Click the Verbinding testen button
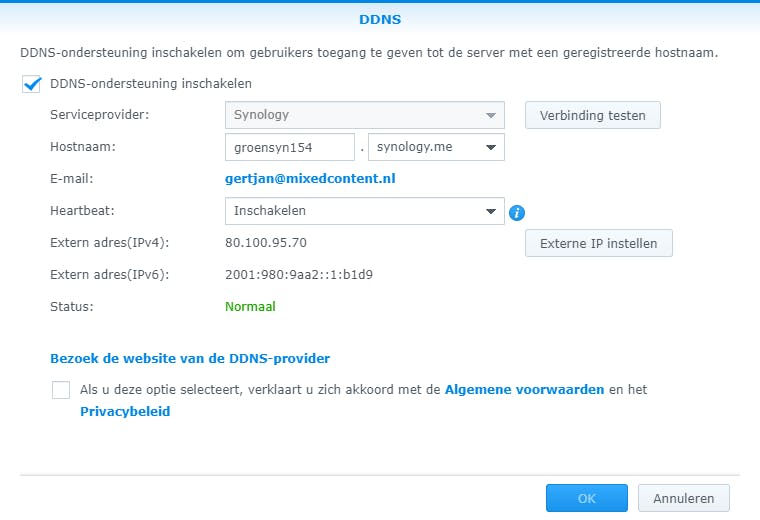This screenshot has width=760, height=520. 592,115
